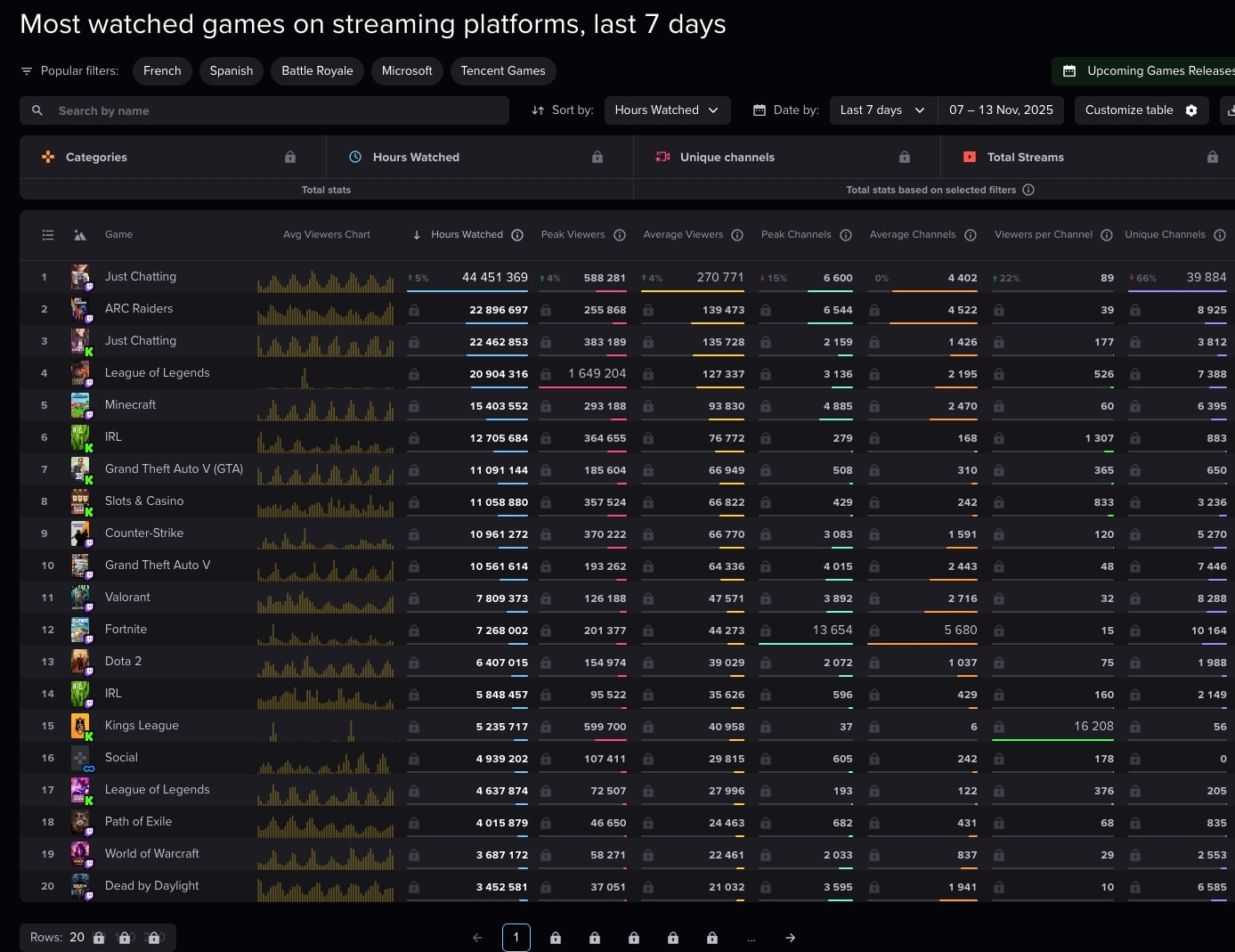Open the Hours Watched sort dropdown

pos(667,110)
